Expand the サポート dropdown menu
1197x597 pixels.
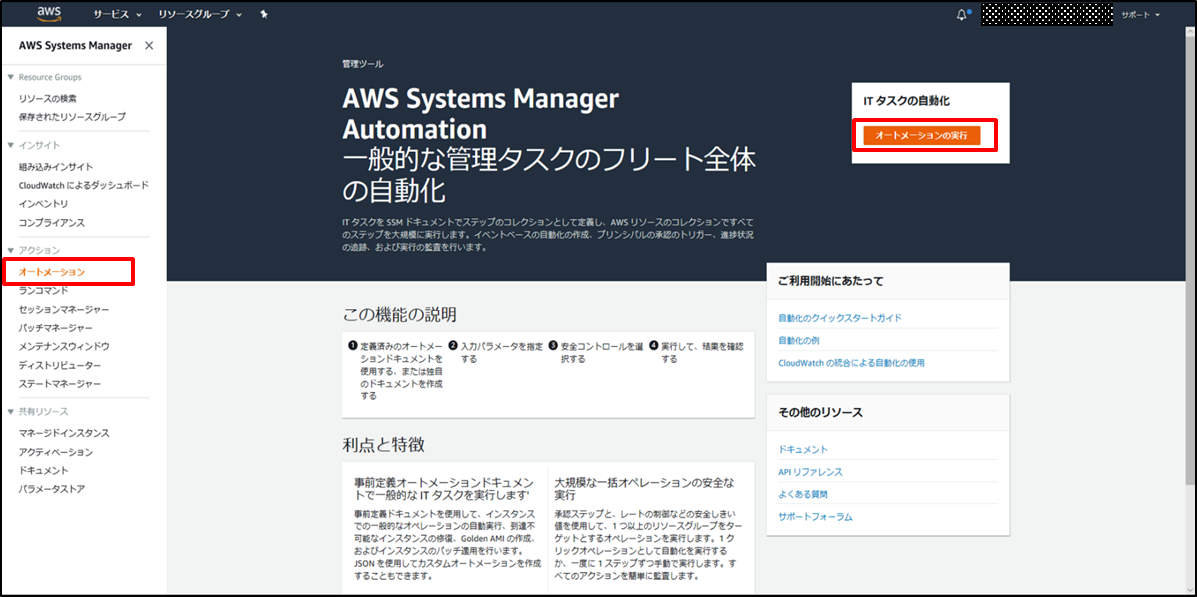tap(1140, 15)
